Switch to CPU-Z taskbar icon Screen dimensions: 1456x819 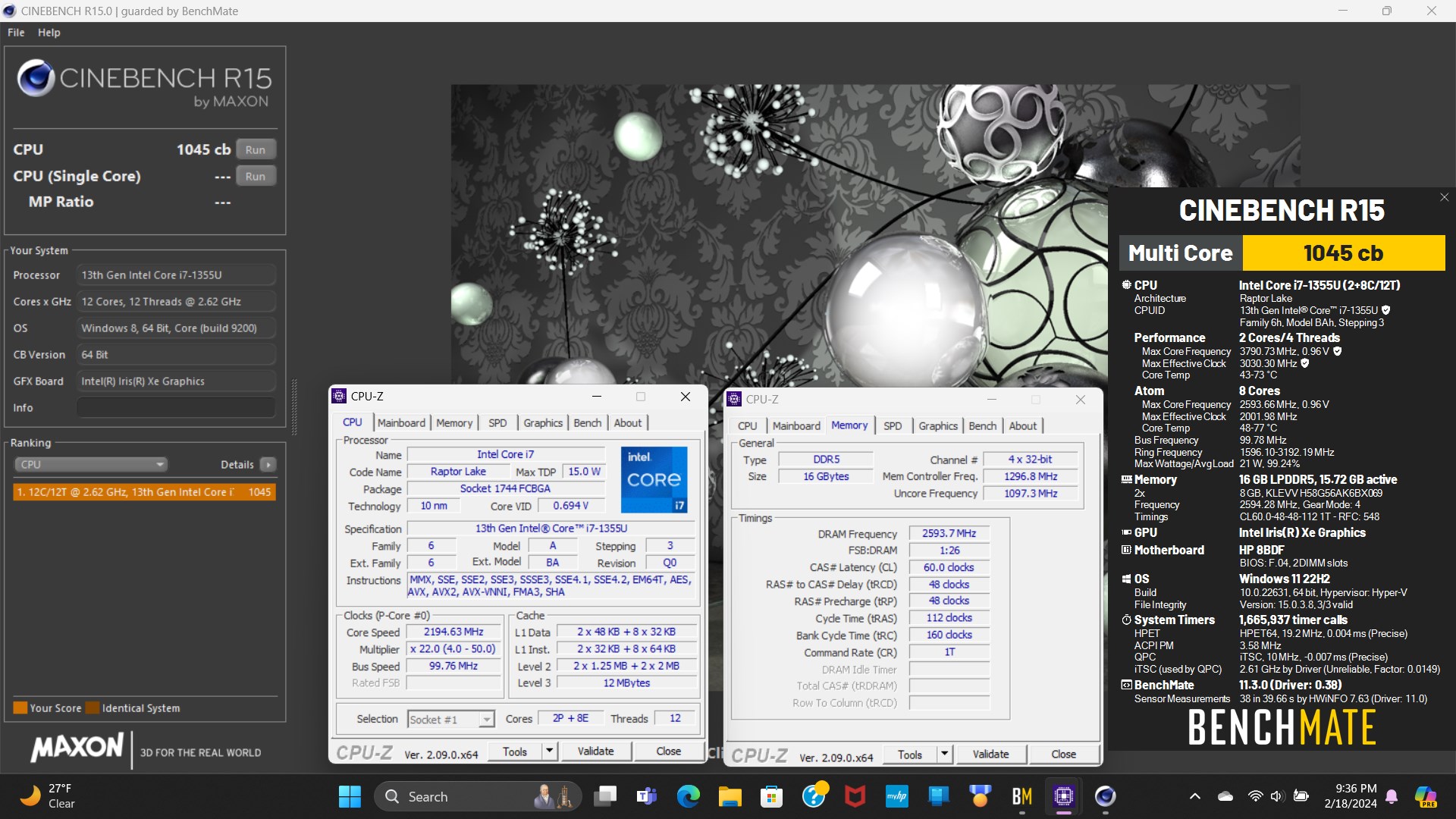pos(1063,796)
